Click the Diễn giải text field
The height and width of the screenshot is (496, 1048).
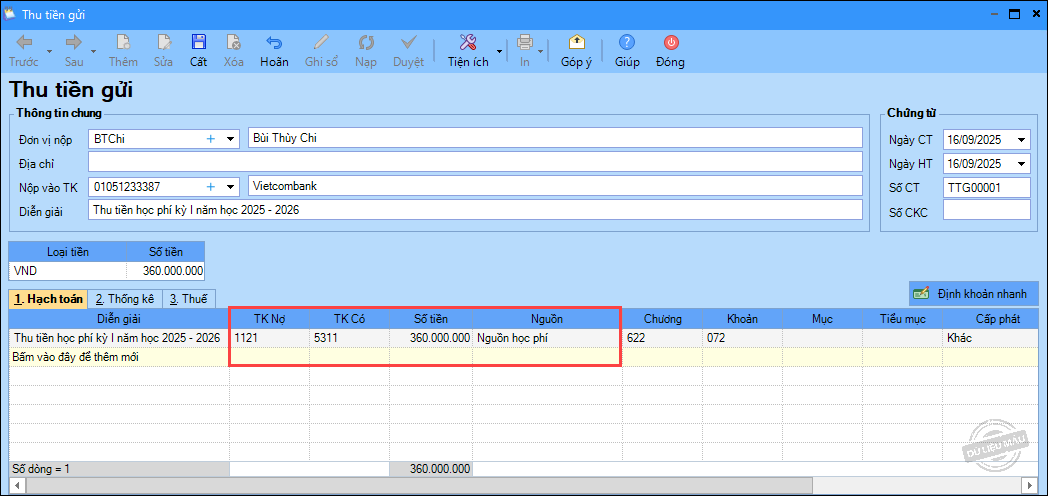coord(475,210)
